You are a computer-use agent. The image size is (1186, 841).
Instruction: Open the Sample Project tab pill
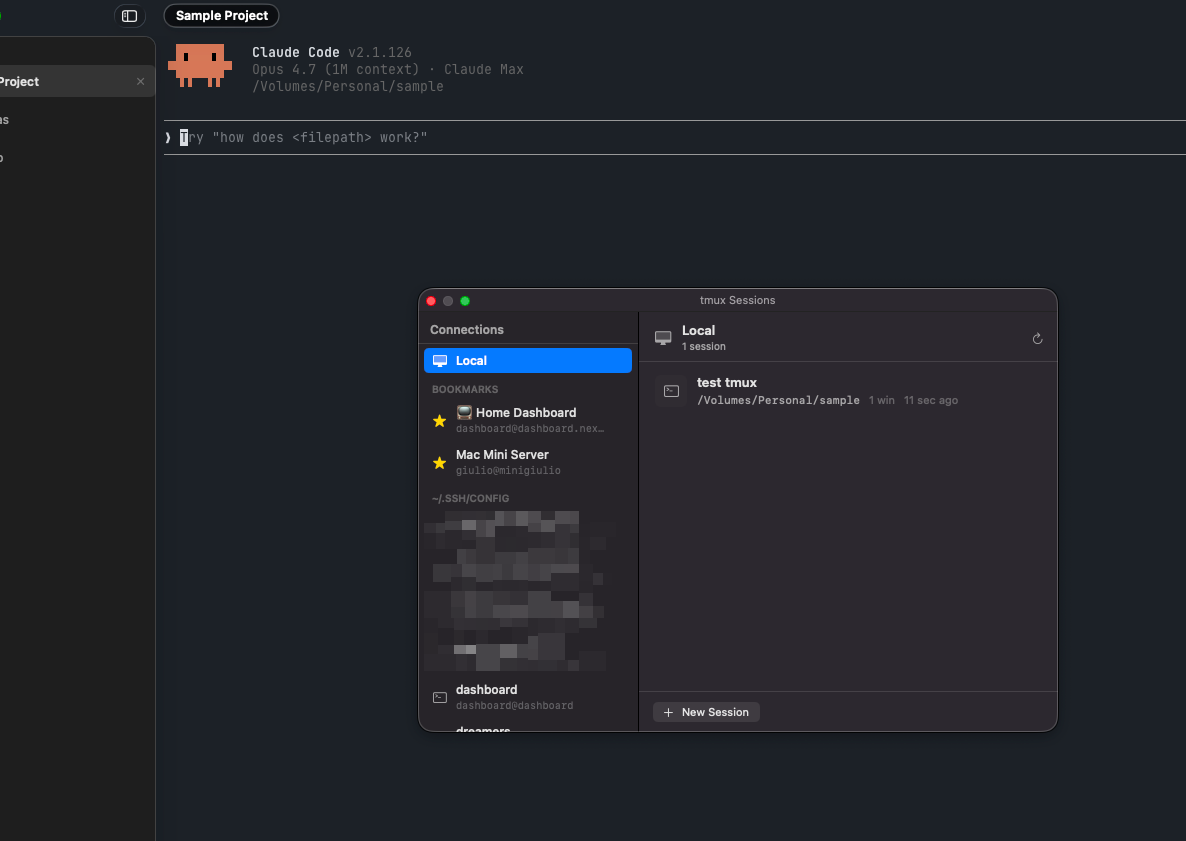(222, 16)
